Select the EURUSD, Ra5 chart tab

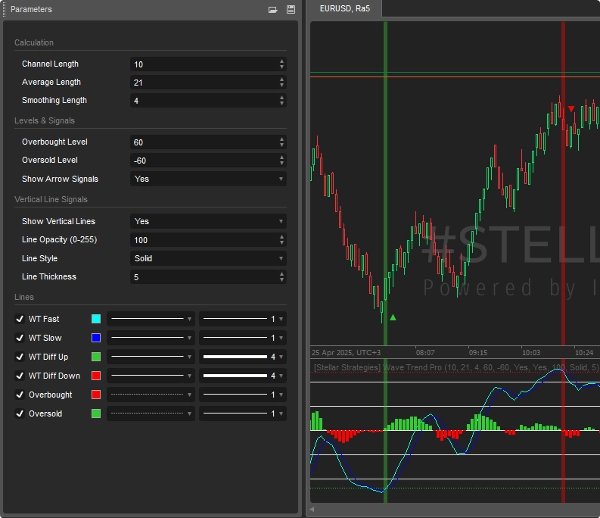(345, 8)
